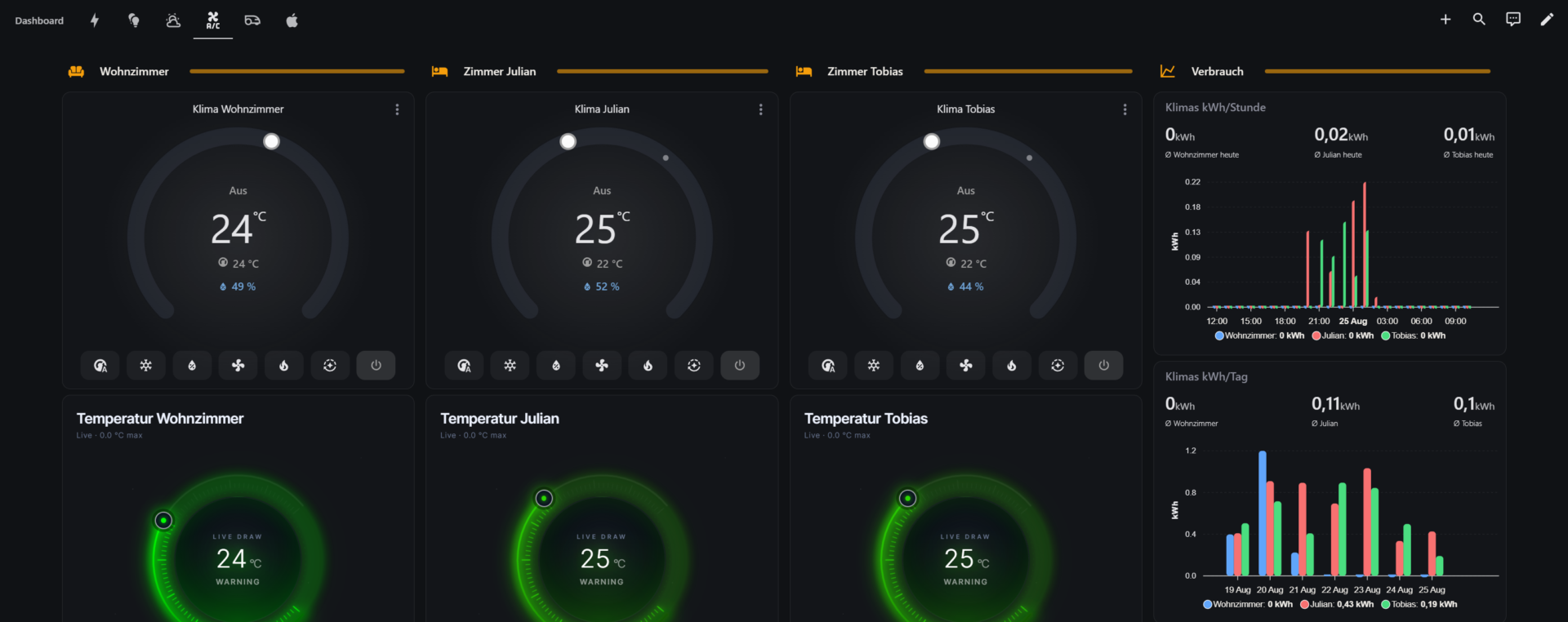Image resolution: width=1568 pixels, height=622 pixels.
Task: Open the energy lightning bolt tab
Action: 95,20
